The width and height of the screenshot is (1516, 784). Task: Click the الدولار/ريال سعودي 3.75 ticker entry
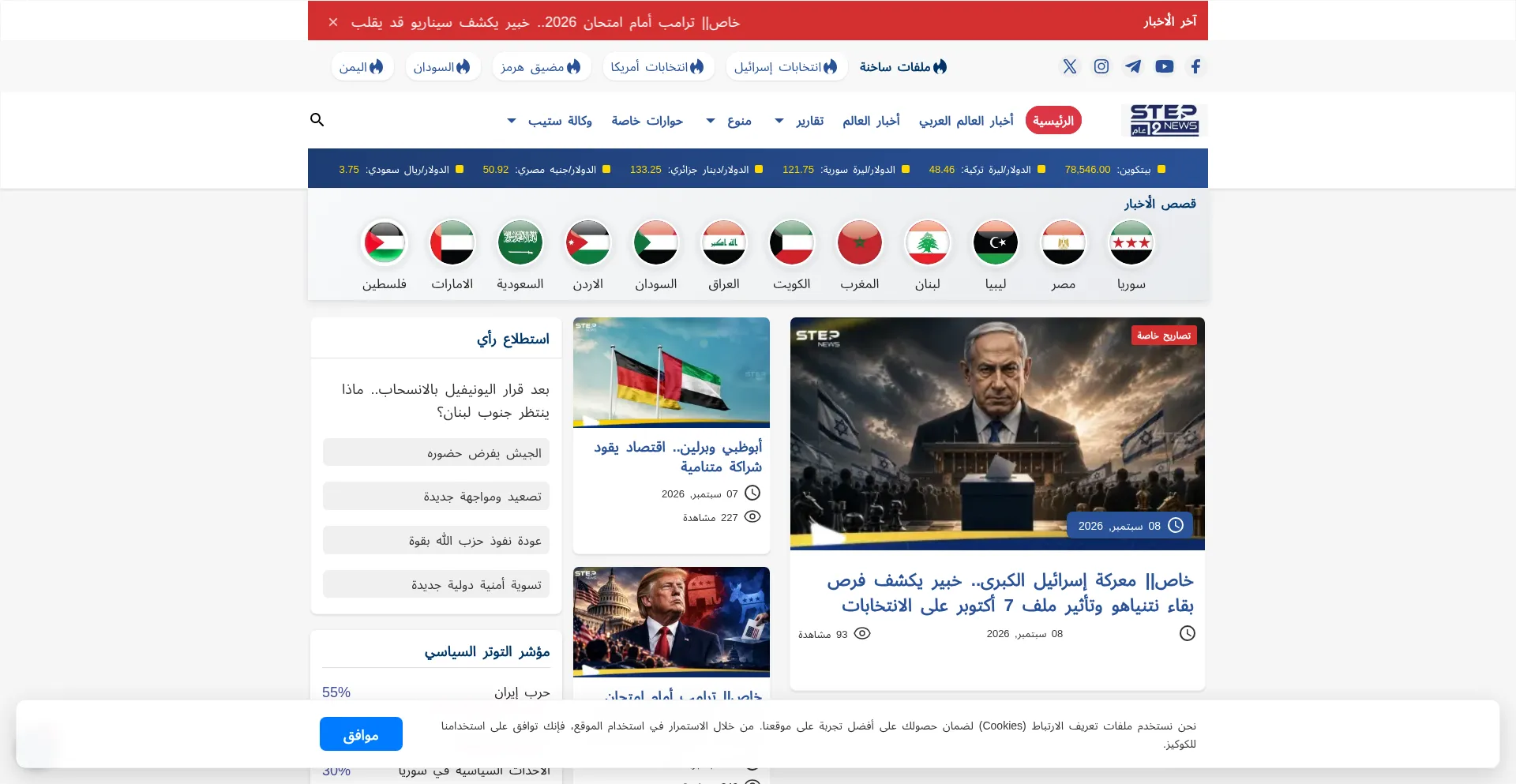pyautogui.click(x=401, y=170)
